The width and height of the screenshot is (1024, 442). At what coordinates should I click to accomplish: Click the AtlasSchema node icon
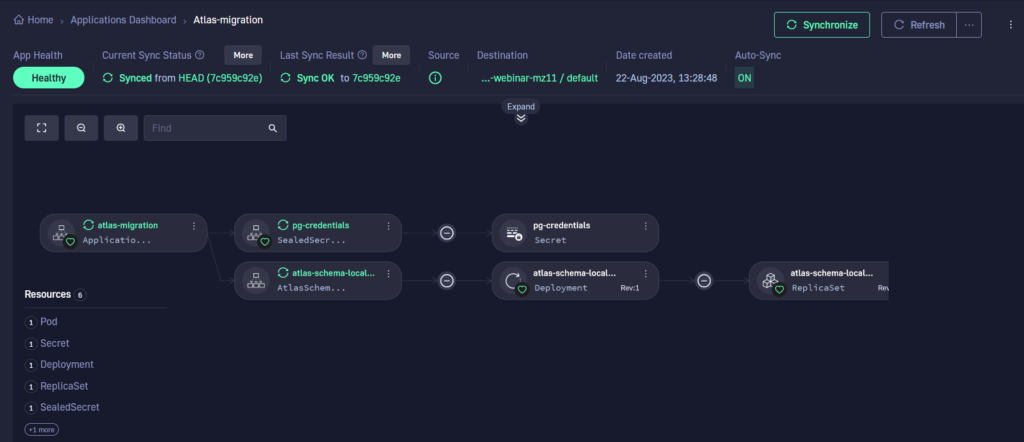(256, 281)
